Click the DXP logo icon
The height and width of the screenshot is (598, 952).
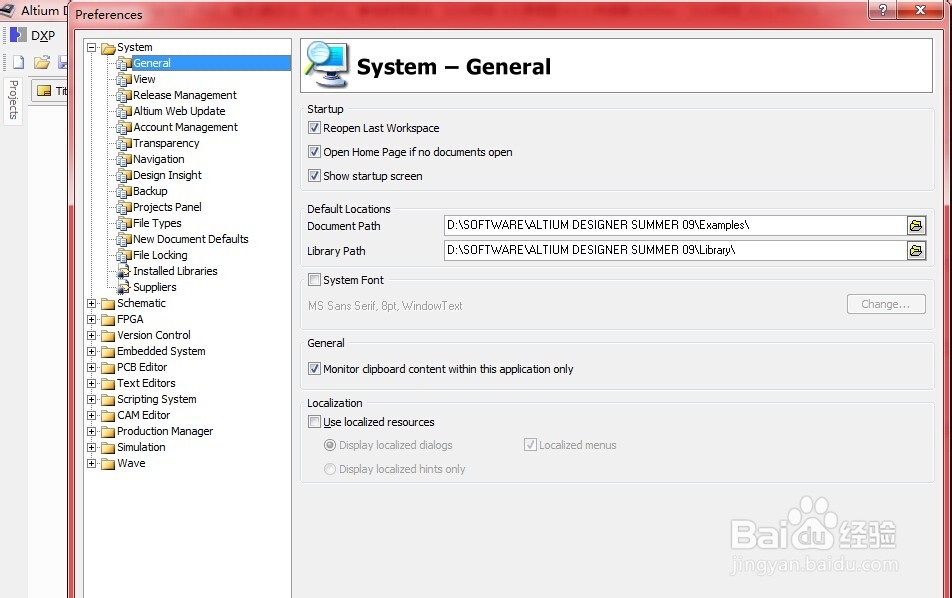[18, 35]
